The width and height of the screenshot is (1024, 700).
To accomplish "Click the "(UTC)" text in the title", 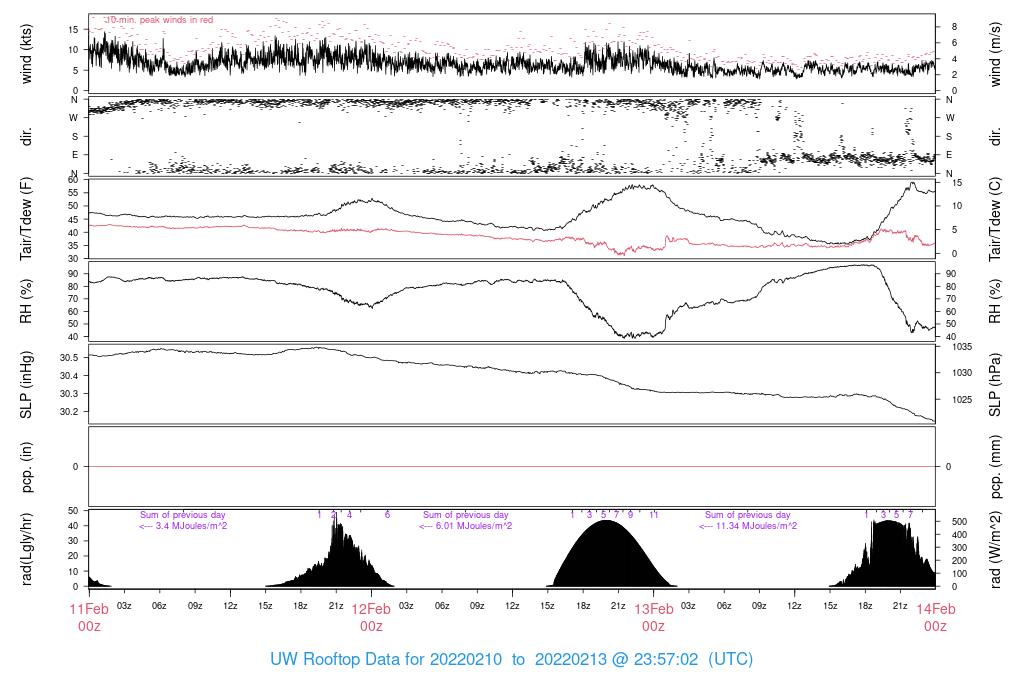I will pos(731,659).
